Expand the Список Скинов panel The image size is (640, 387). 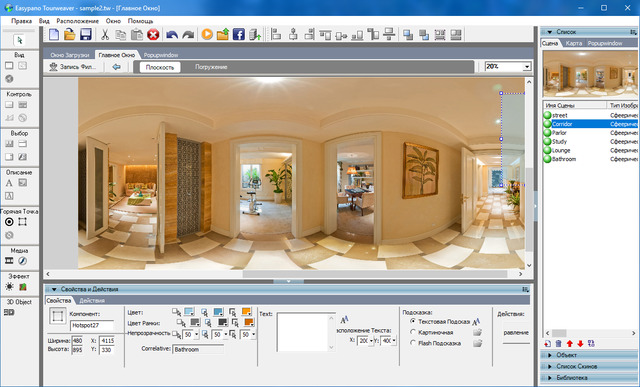click(550, 367)
